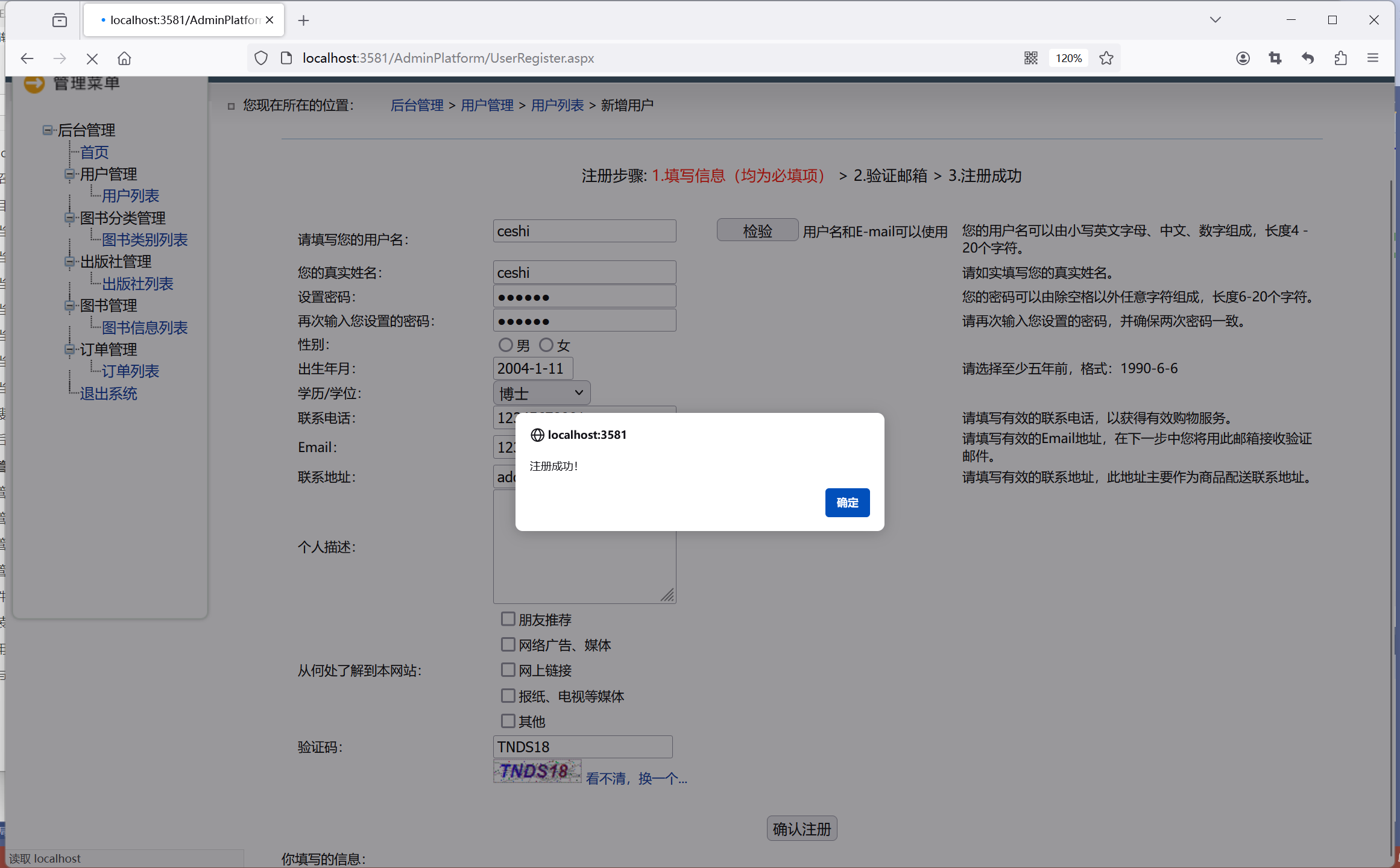This screenshot has height=868, width=1400.
Task: Open the extensions puzzle icon
Action: (x=1340, y=58)
